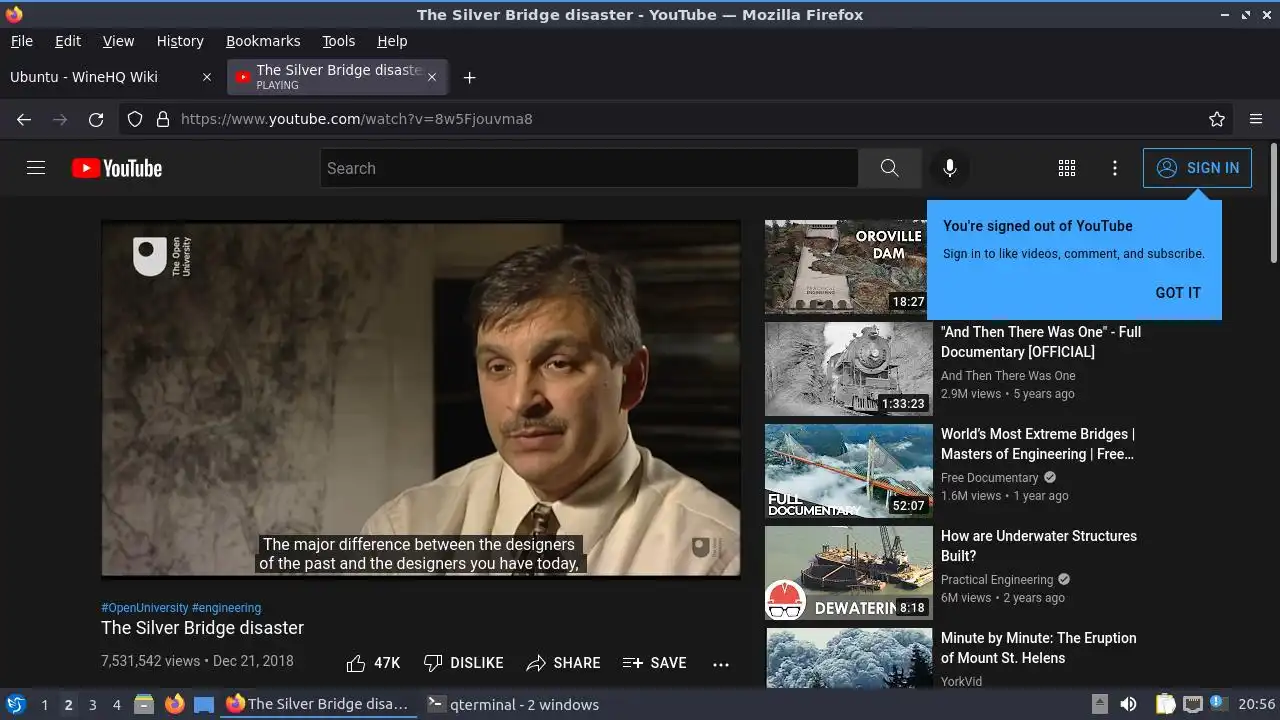
Task: Select qterminal taskbar entry
Action: (513, 704)
